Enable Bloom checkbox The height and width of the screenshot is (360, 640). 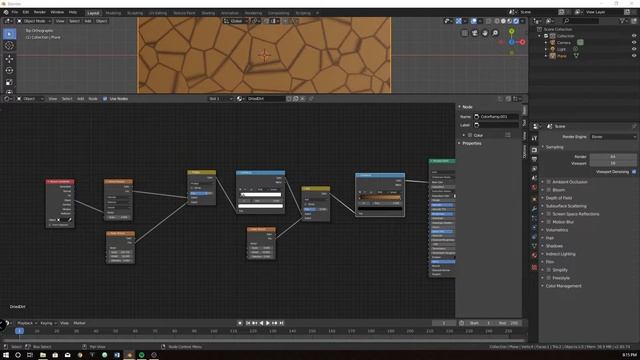click(549, 190)
